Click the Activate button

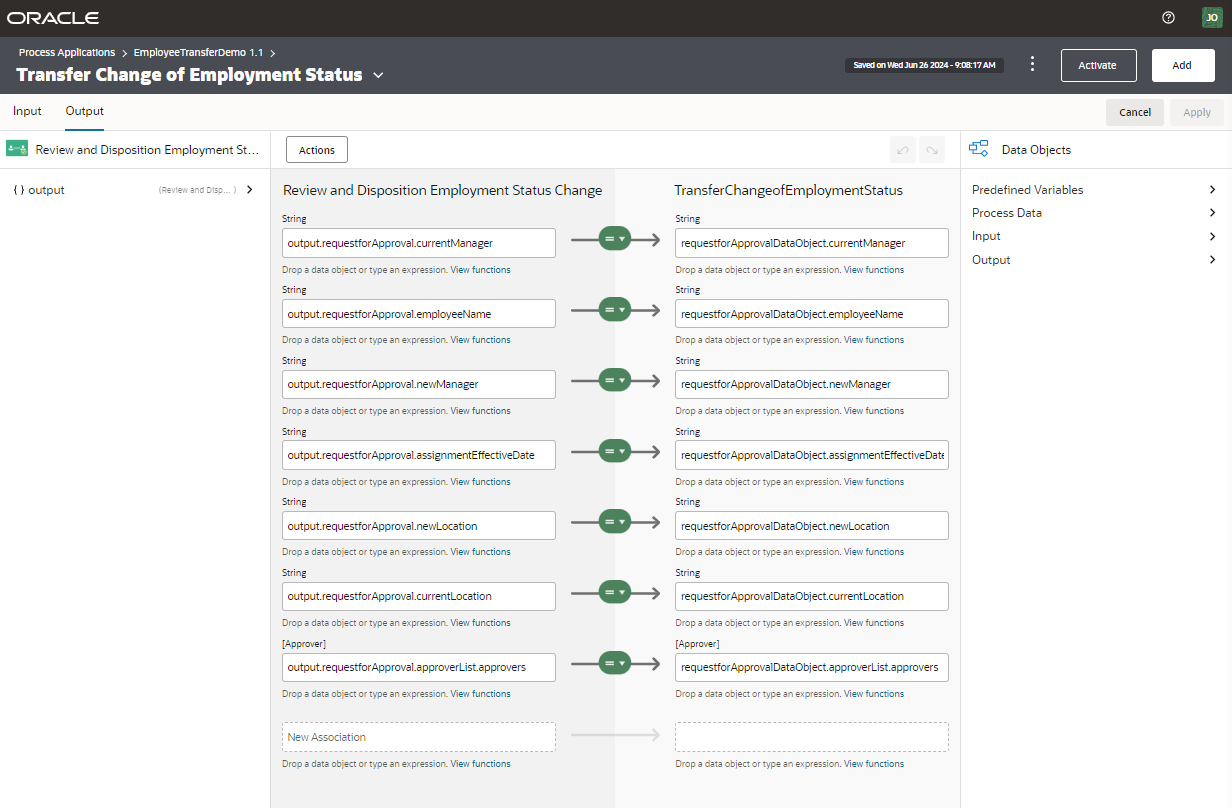click(x=1098, y=65)
